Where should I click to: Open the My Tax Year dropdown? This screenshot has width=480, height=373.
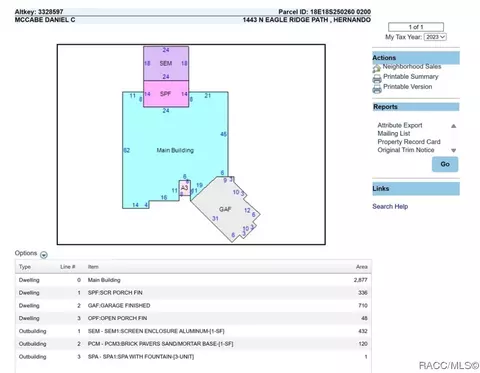coord(435,37)
